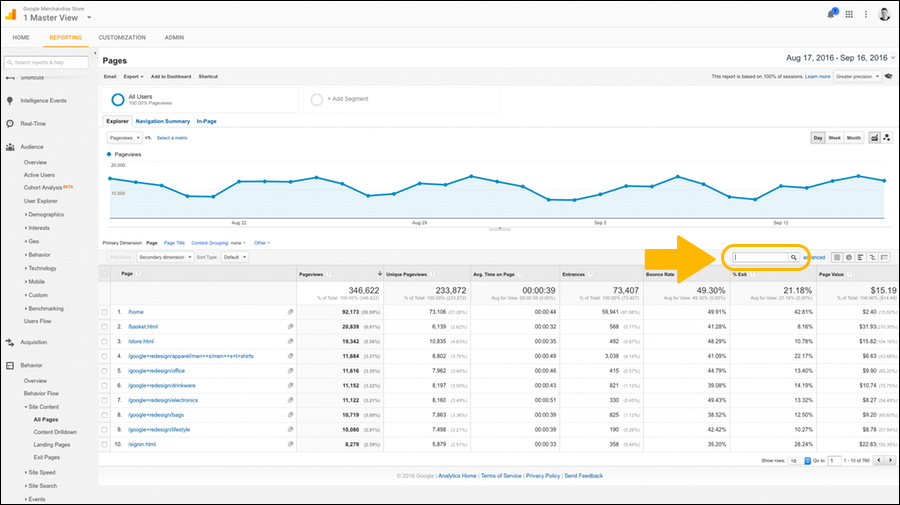Switch to the HOME tab
Screen dimensions: 900x505
21,37
